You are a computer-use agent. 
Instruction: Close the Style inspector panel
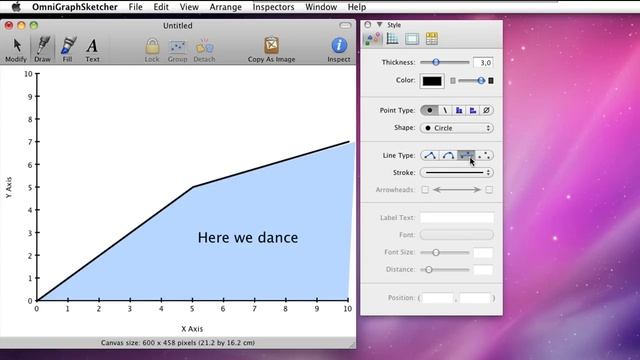pyautogui.click(x=368, y=24)
